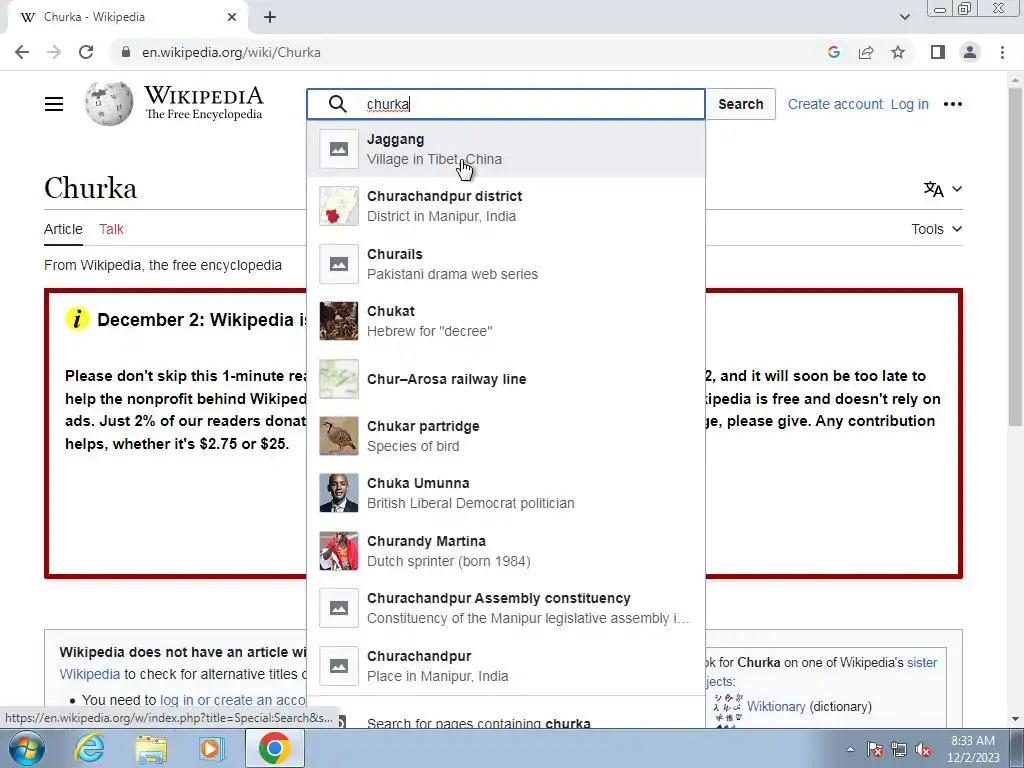Go back with browser back arrow
Image resolution: width=1024 pixels, height=768 pixels.
(22, 52)
